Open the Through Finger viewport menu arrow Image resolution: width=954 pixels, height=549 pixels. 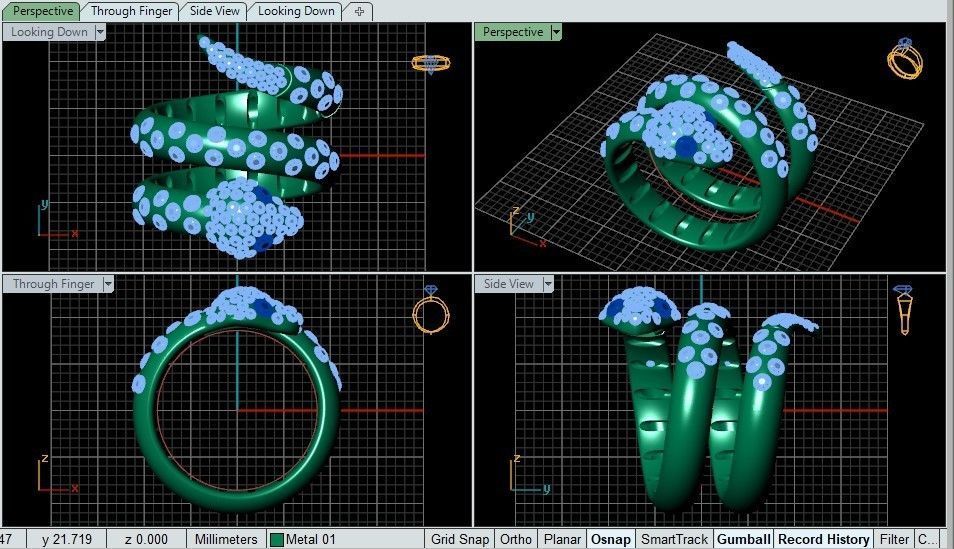pyautogui.click(x=108, y=284)
